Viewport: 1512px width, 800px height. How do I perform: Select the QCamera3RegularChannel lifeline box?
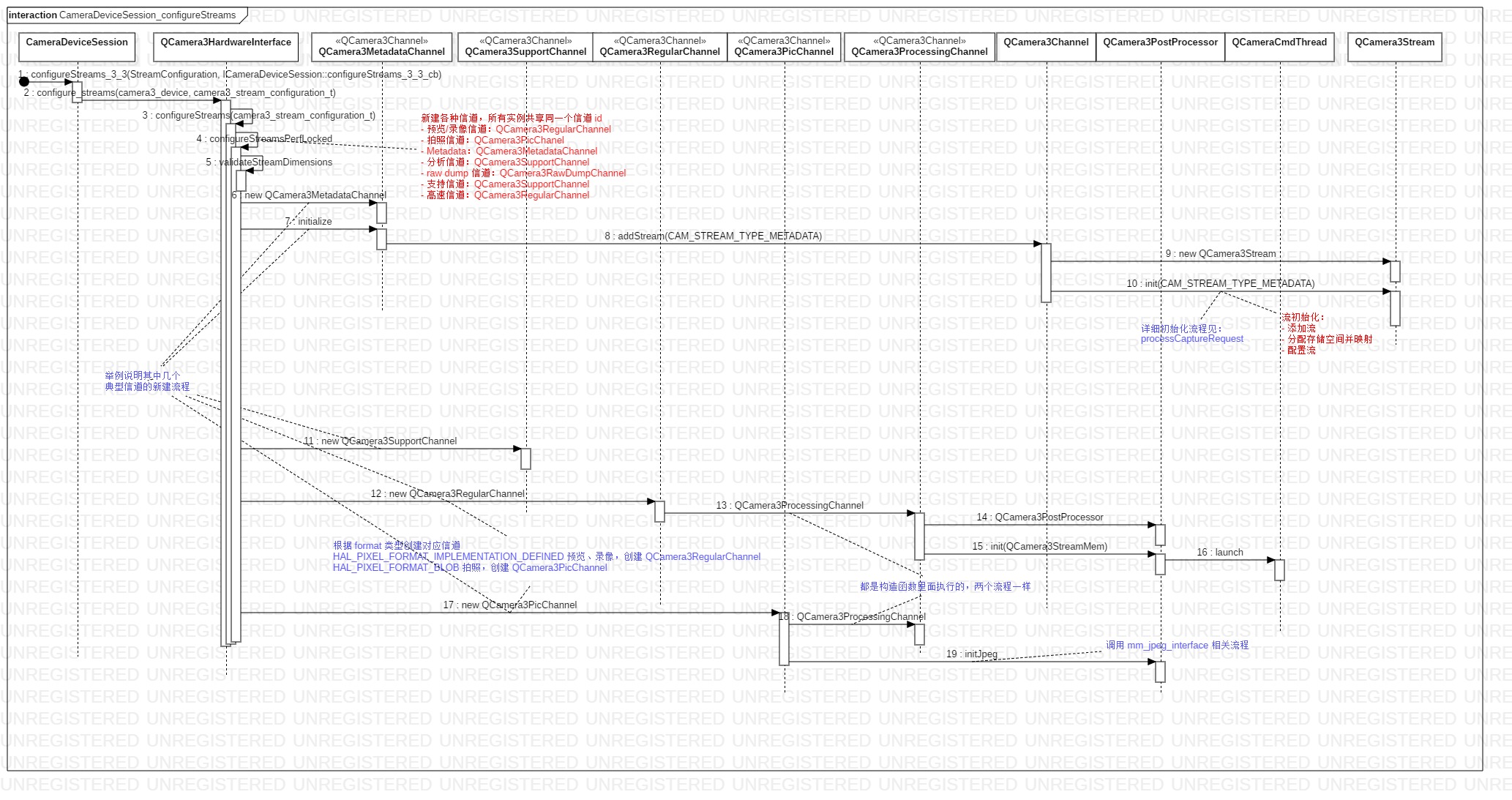(659, 47)
